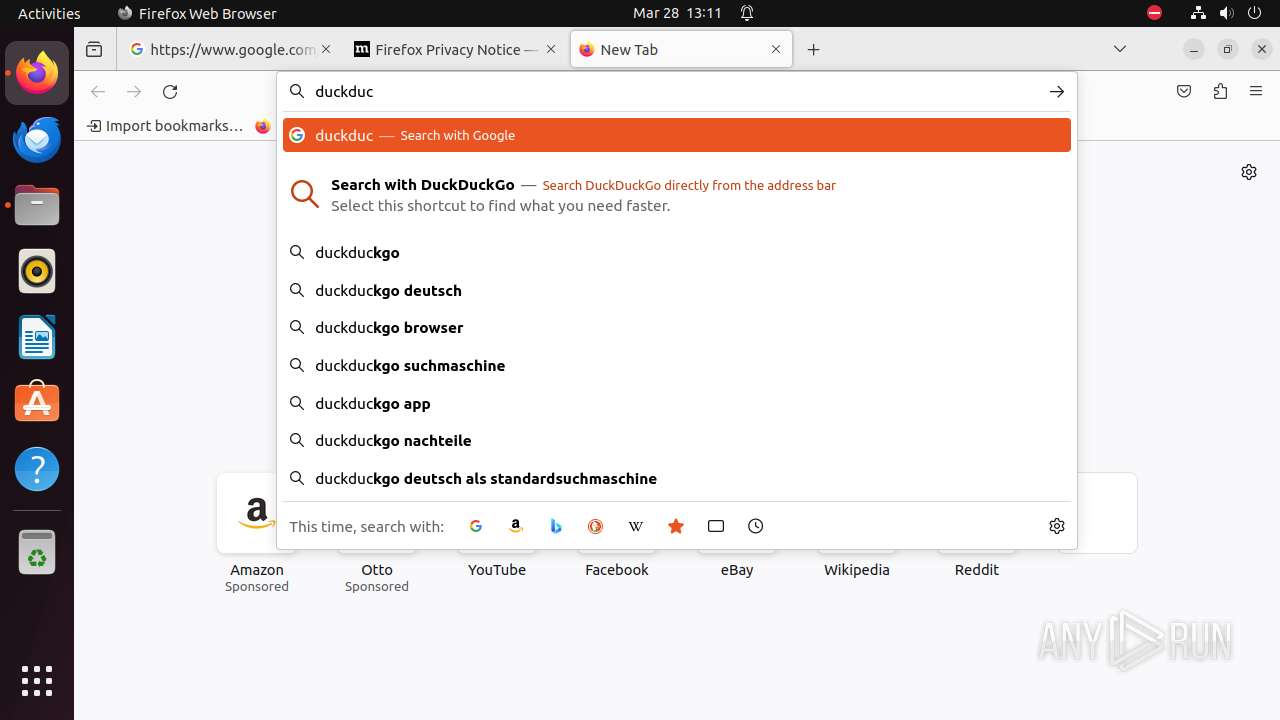Pick suggestion 'duckduckgo app'

click(677, 404)
